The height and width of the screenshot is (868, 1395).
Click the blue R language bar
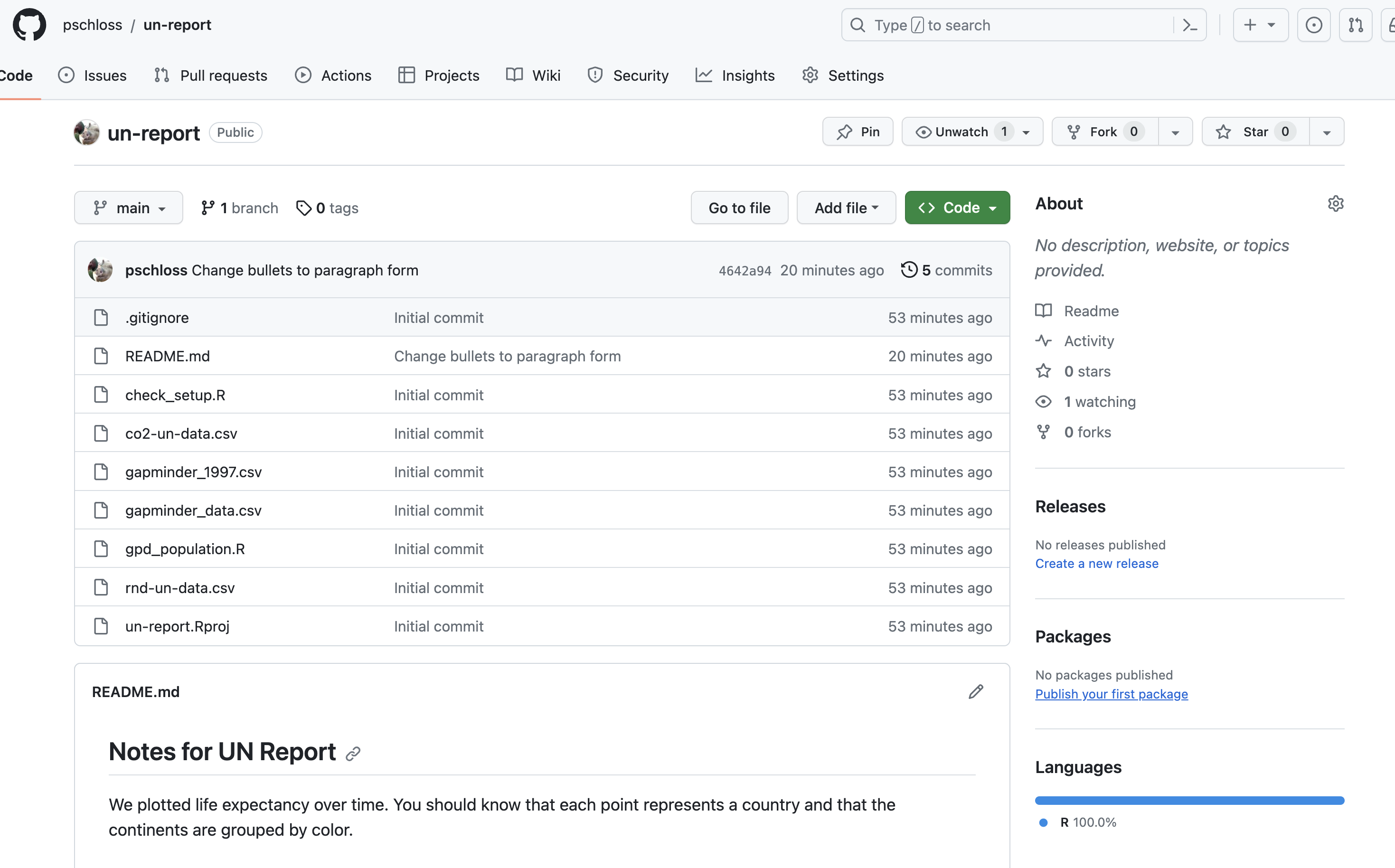[1189, 800]
